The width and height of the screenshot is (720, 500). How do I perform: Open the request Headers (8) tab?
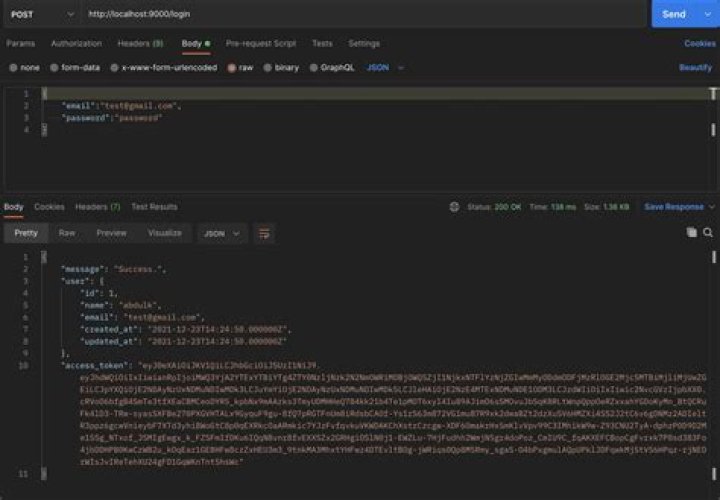[141, 44]
